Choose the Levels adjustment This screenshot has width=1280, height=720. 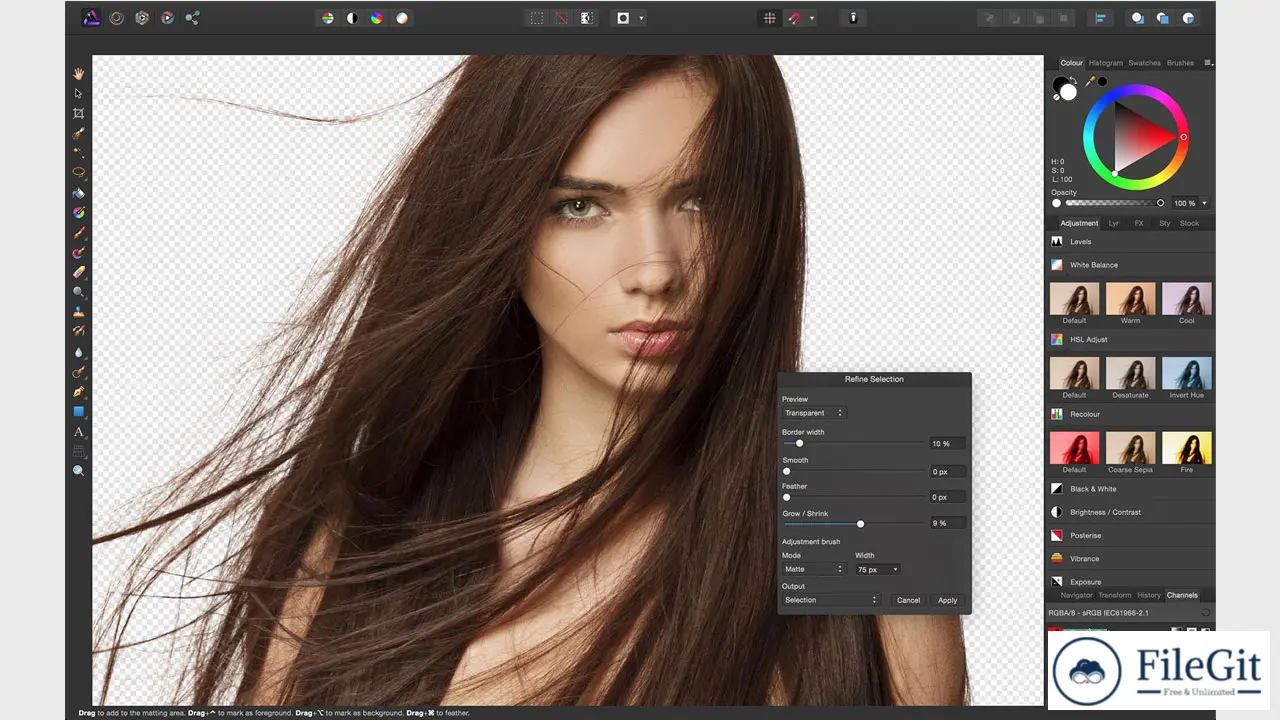pyautogui.click(x=1130, y=241)
